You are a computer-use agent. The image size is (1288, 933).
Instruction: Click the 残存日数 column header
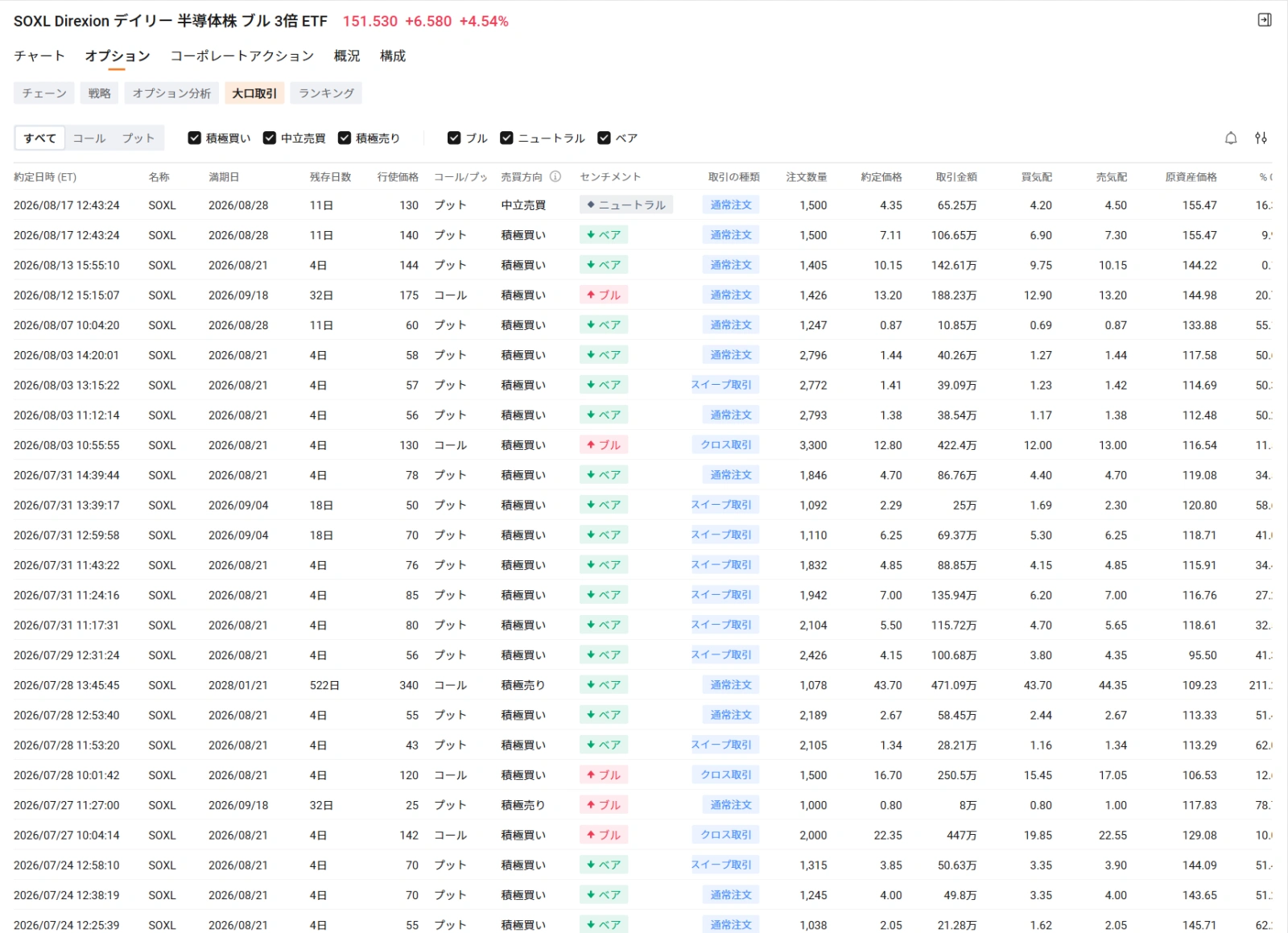click(x=331, y=177)
